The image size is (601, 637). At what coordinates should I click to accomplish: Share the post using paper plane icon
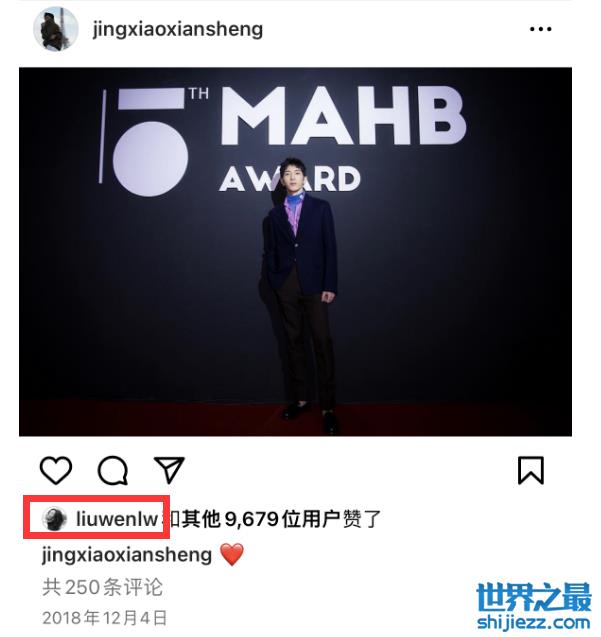[x=169, y=470]
